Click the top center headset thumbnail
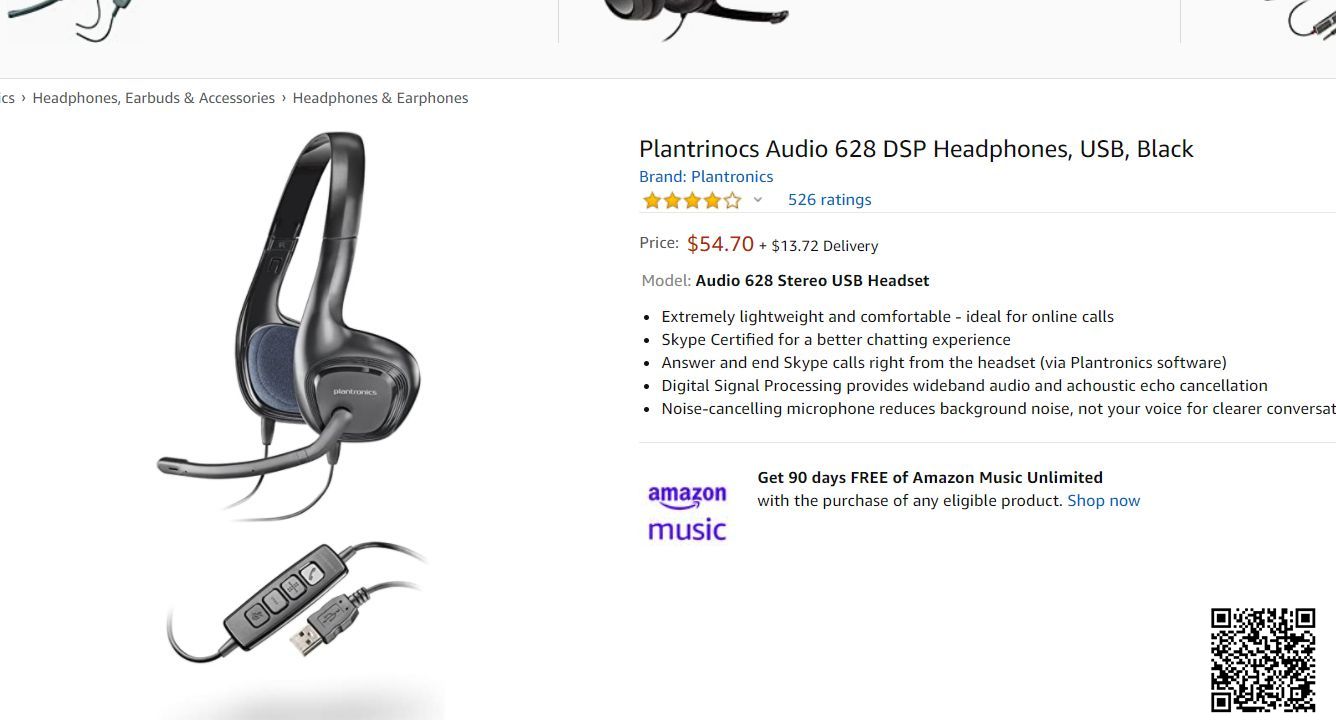The image size is (1336, 720). [x=695, y=18]
